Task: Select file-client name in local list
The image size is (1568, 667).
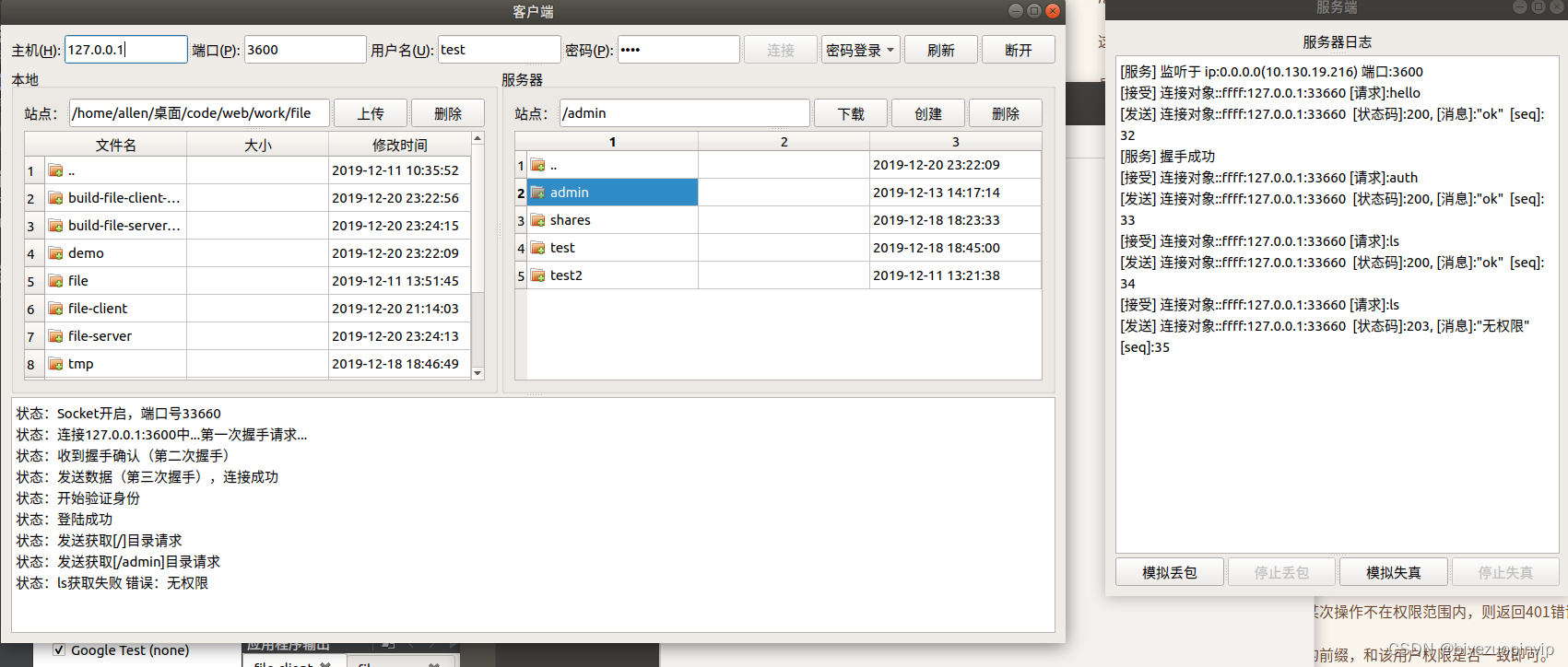Action: click(98, 309)
